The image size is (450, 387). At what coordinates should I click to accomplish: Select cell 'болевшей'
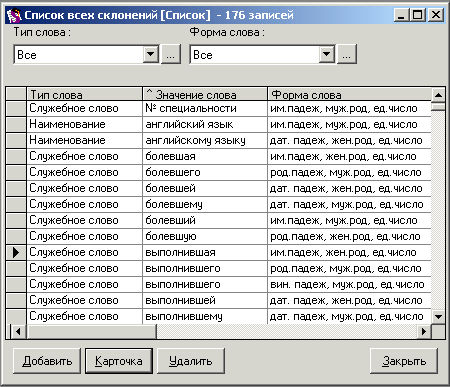point(205,188)
